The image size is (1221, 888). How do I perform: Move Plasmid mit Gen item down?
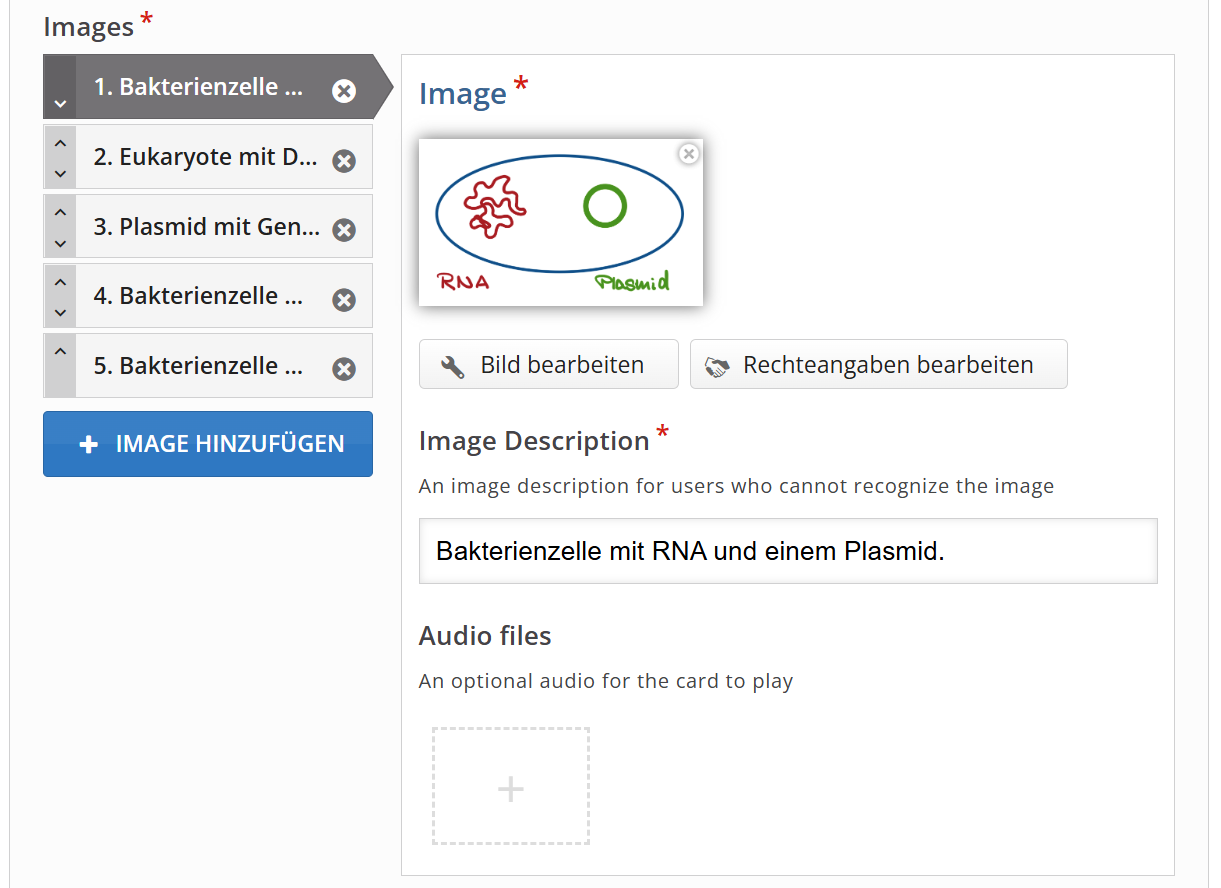(60, 243)
